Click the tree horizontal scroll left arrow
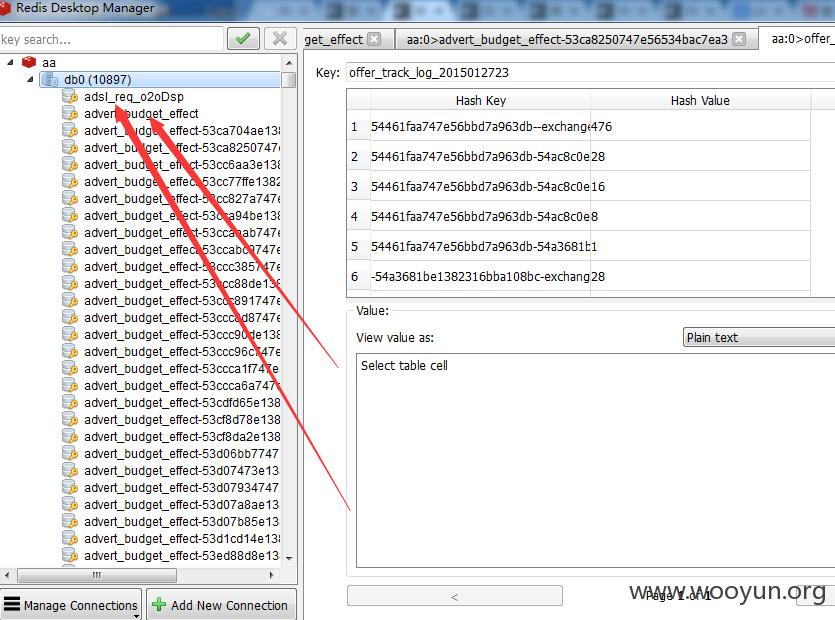The image size is (835, 620). pos(6,575)
